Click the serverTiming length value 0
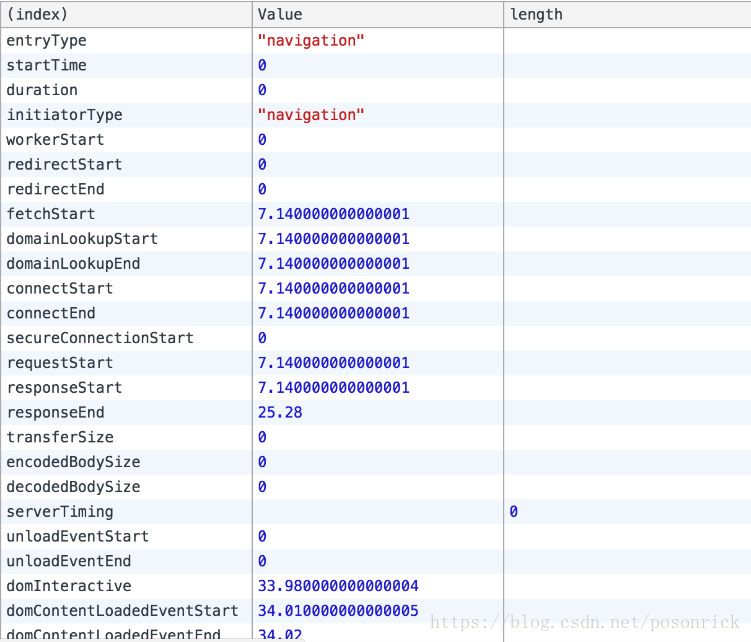Screen dimensions: 751x642 point(513,512)
